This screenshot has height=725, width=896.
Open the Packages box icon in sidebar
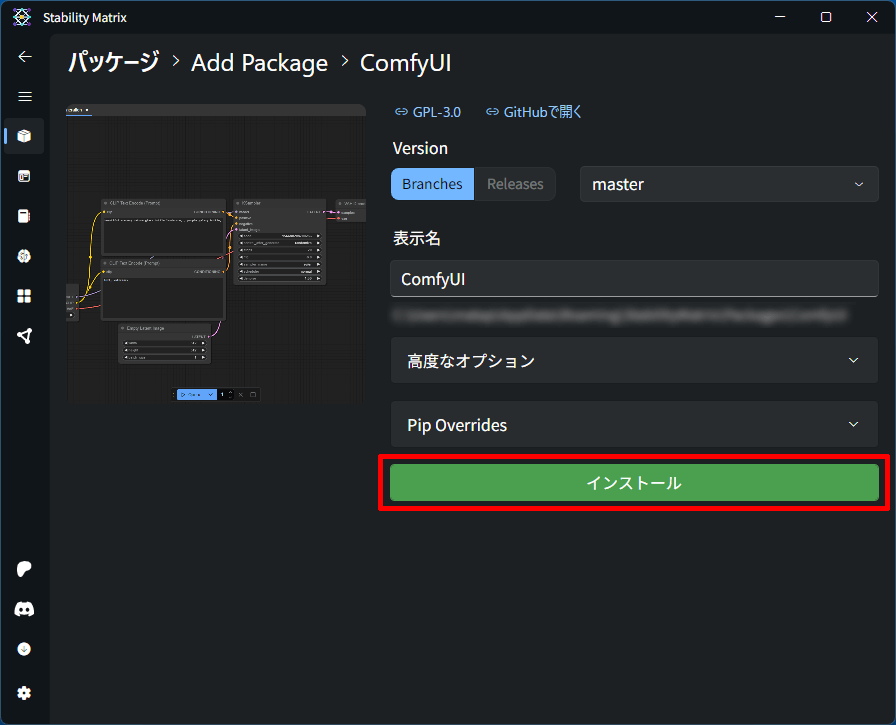tap(24, 136)
